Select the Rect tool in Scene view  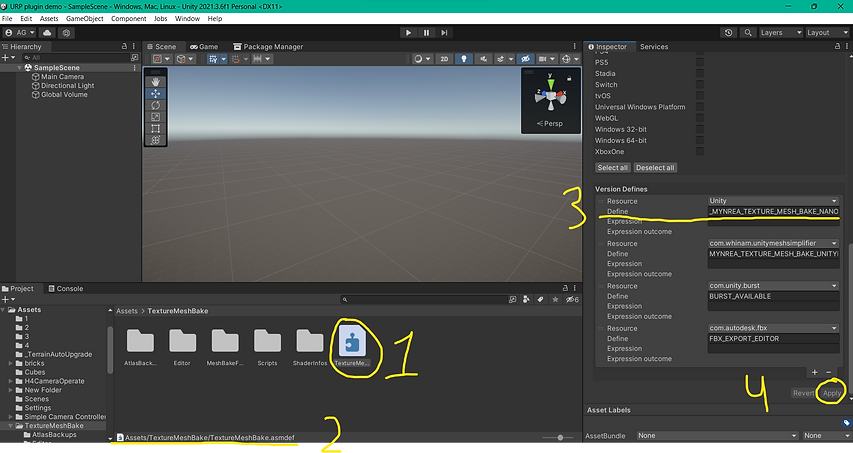(x=156, y=128)
